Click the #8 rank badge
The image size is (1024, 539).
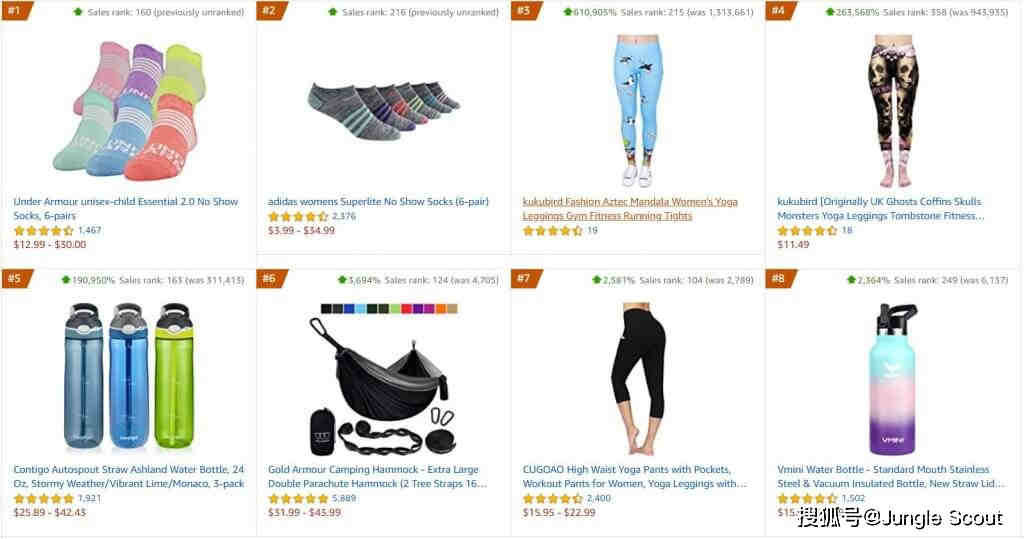780,278
